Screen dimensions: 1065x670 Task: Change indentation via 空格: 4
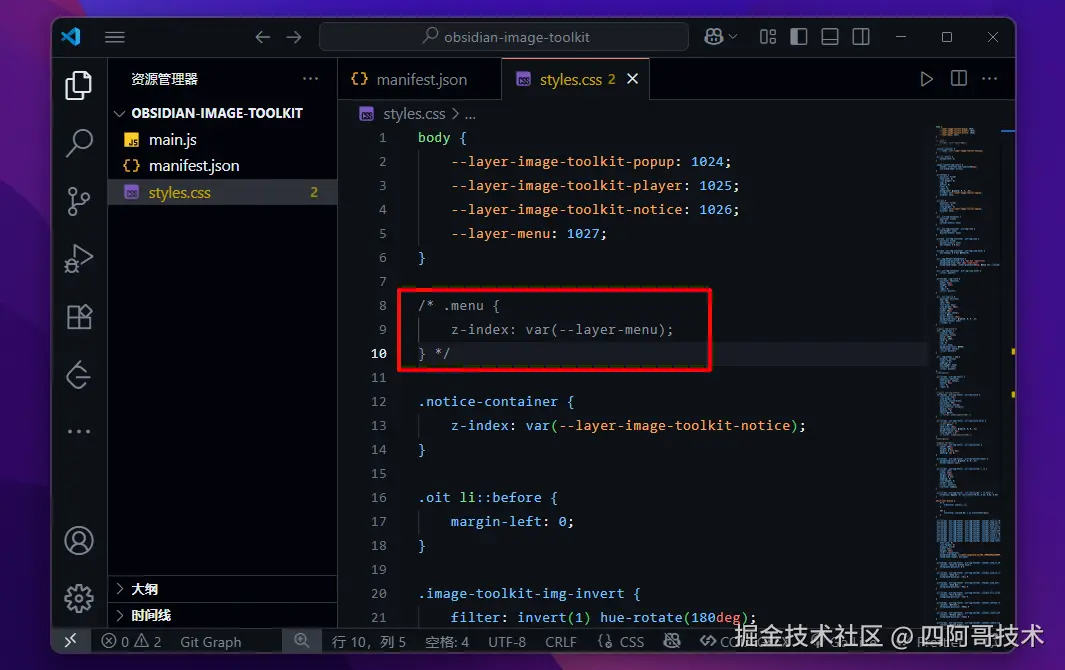click(x=447, y=641)
